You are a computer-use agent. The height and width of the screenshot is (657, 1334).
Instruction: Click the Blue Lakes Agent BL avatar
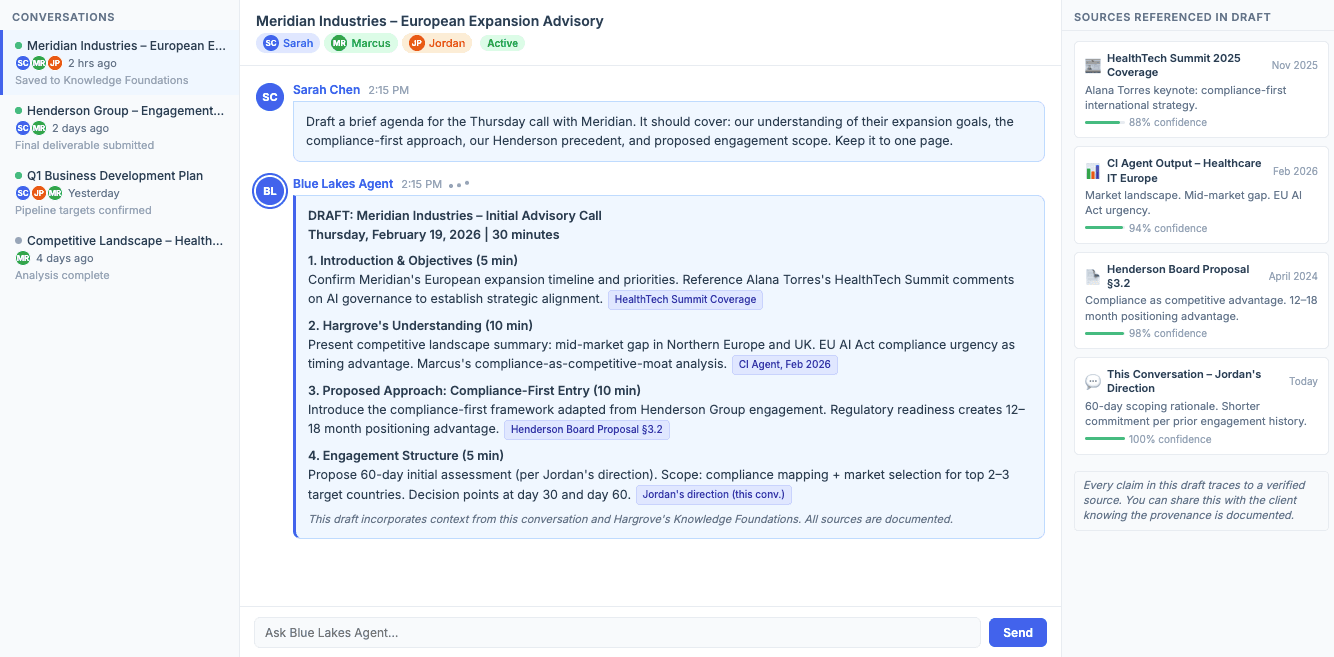pos(269,191)
